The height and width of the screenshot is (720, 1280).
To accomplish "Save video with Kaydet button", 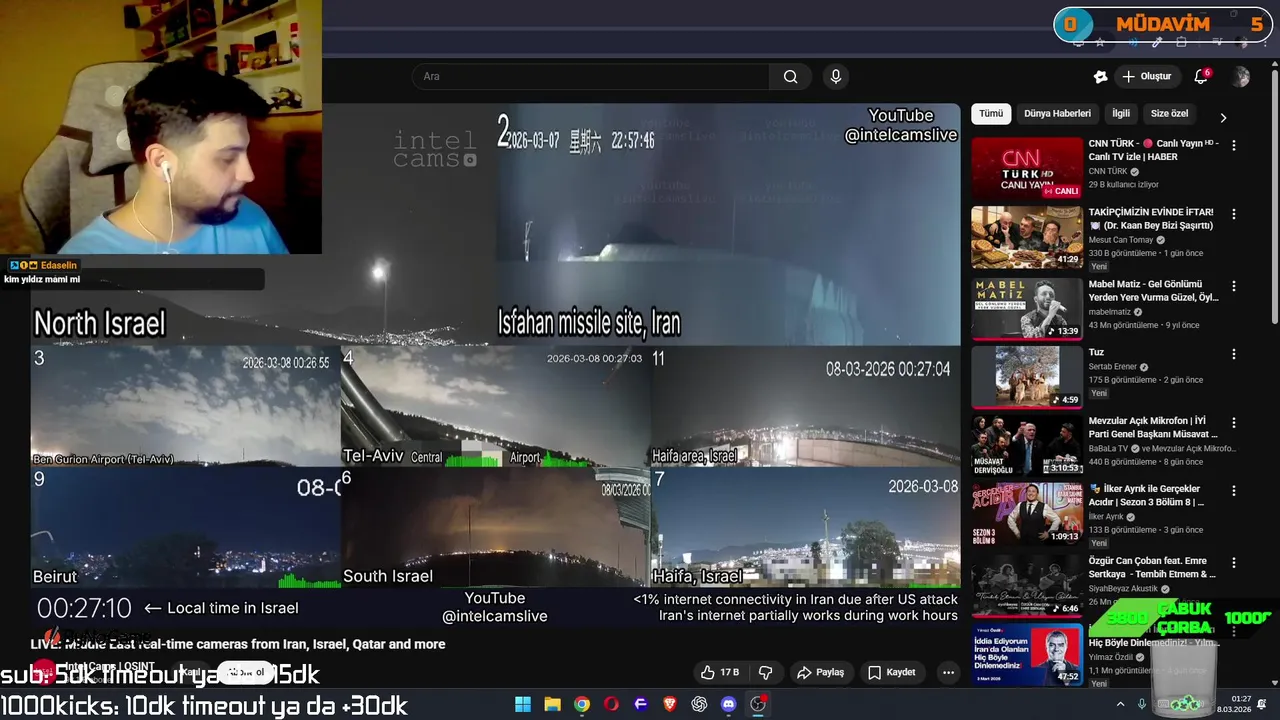I will click(x=891, y=672).
